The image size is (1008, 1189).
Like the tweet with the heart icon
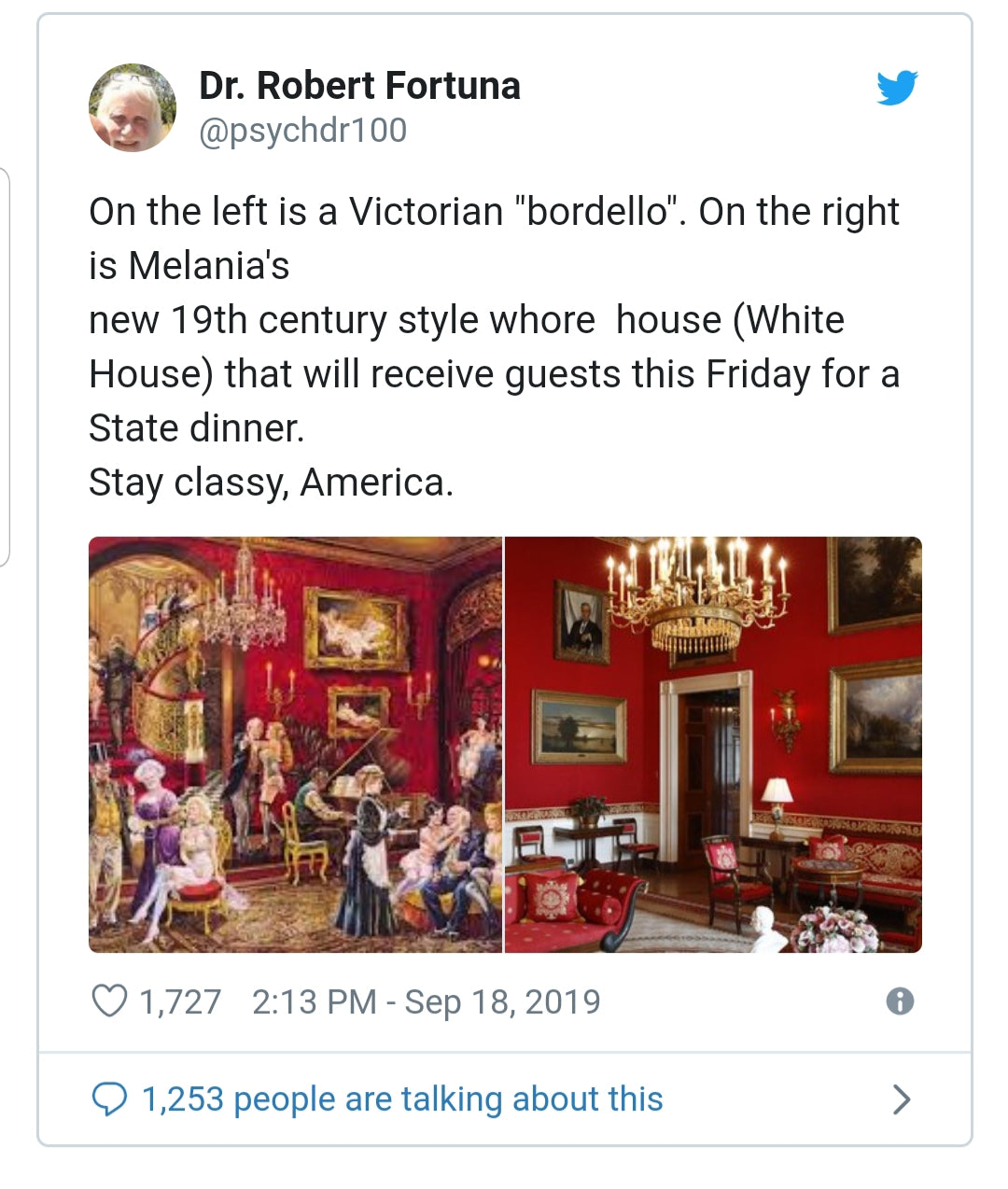click(x=109, y=1001)
